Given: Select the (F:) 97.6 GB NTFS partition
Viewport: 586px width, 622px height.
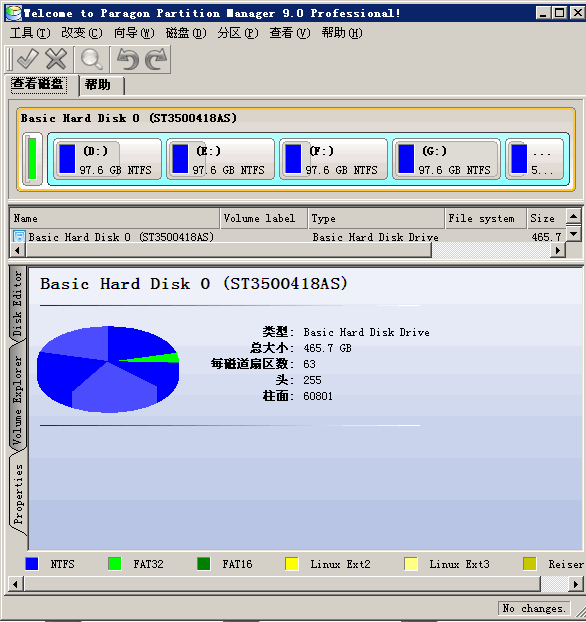Looking at the screenshot, I should tap(333, 159).
